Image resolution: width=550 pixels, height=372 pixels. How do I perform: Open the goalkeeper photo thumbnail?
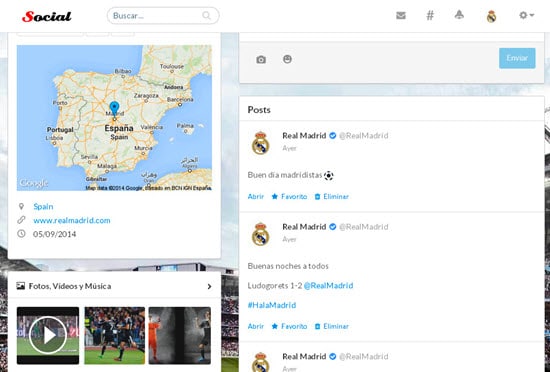pos(180,336)
